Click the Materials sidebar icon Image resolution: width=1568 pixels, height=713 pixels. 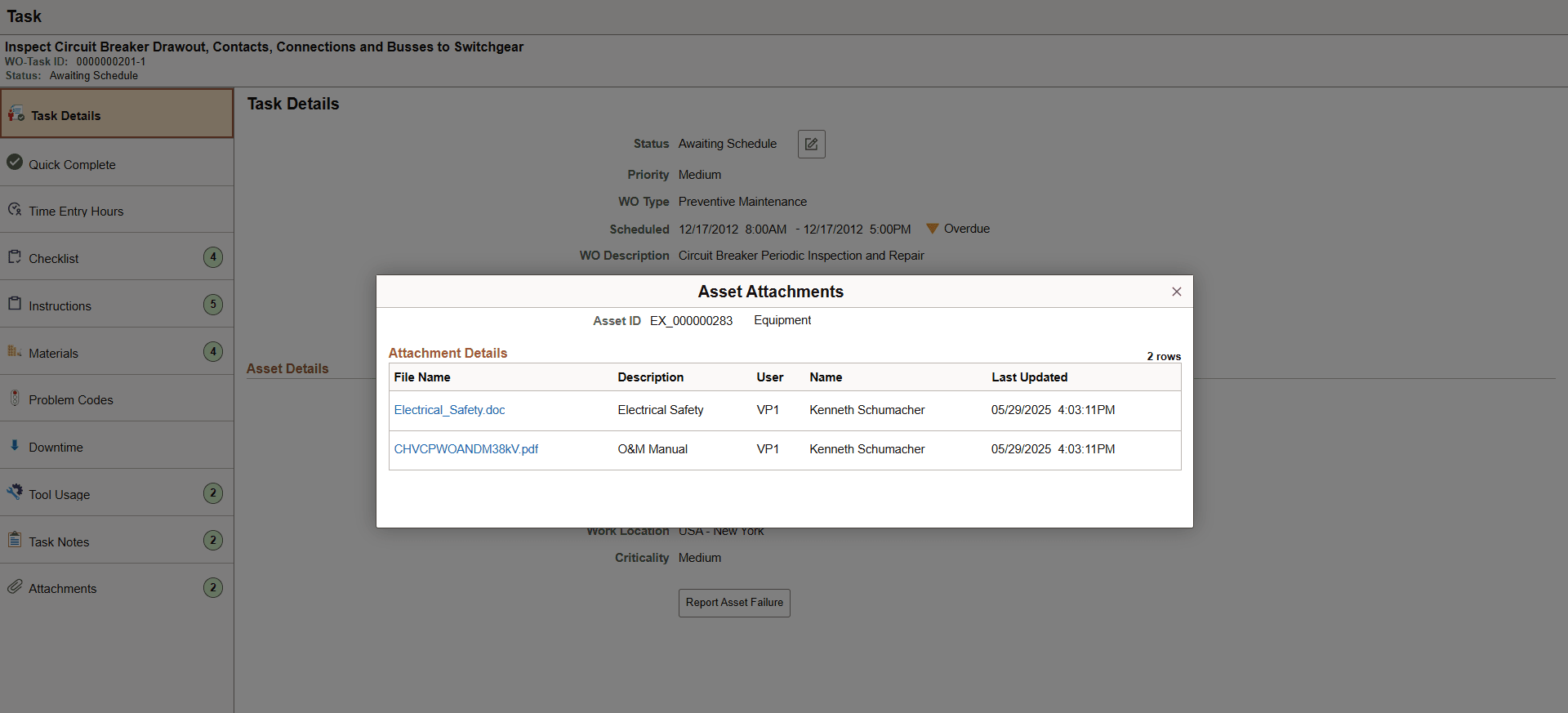[x=15, y=351]
